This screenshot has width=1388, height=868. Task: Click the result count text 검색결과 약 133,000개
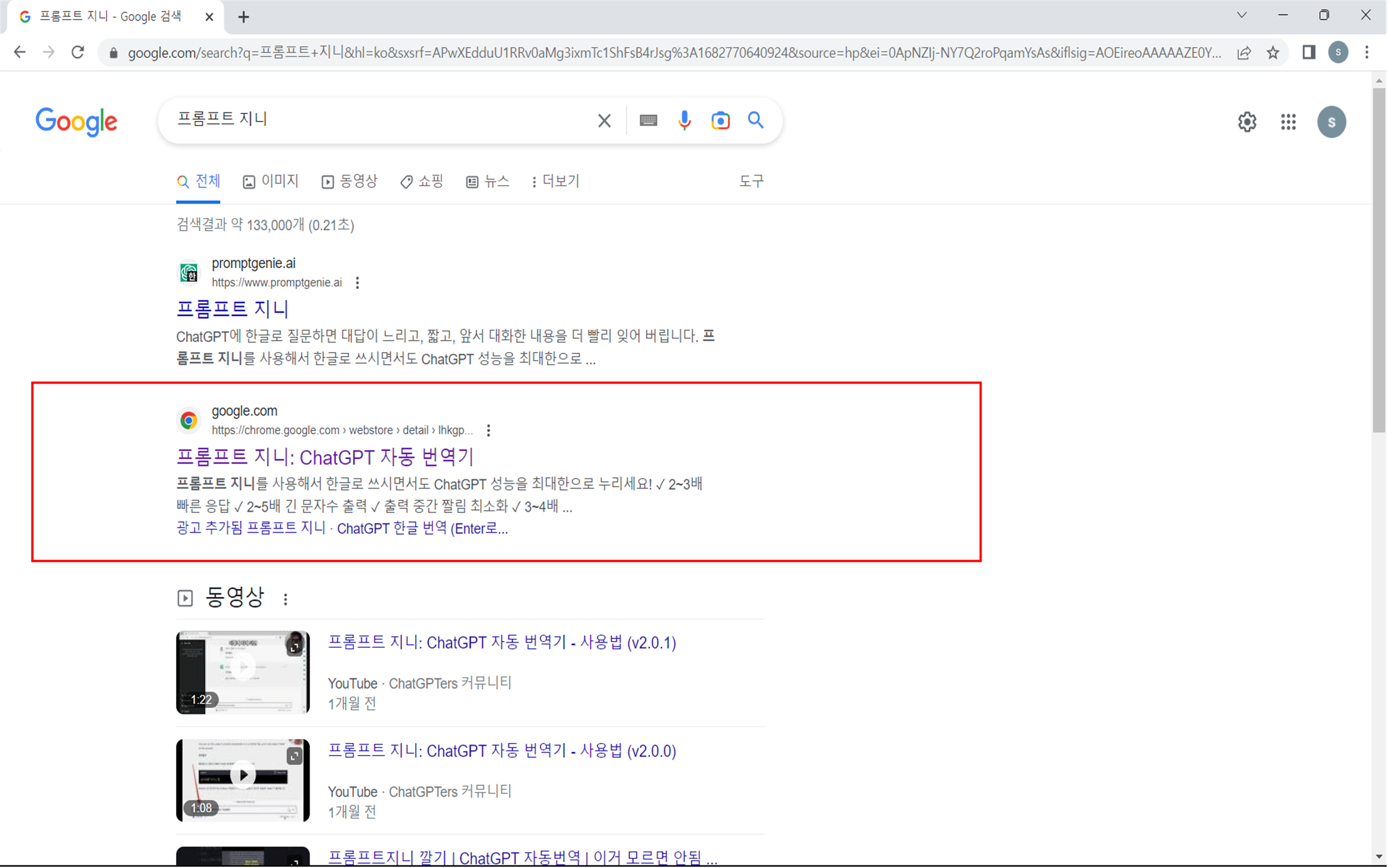[x=240, y=225]
